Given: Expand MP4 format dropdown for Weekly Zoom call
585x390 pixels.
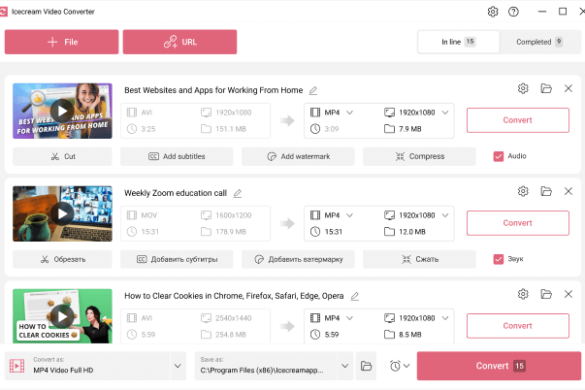Looking at the screenshot, I should (x=350, y=215).
